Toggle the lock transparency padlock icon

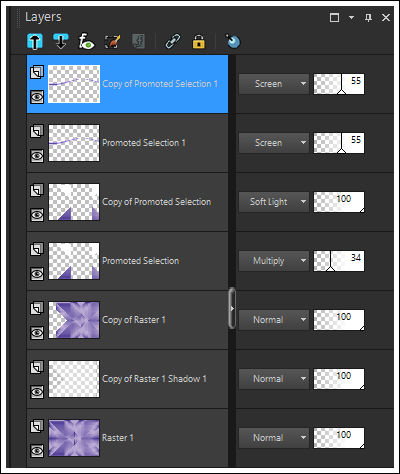(x=199, y=42)
